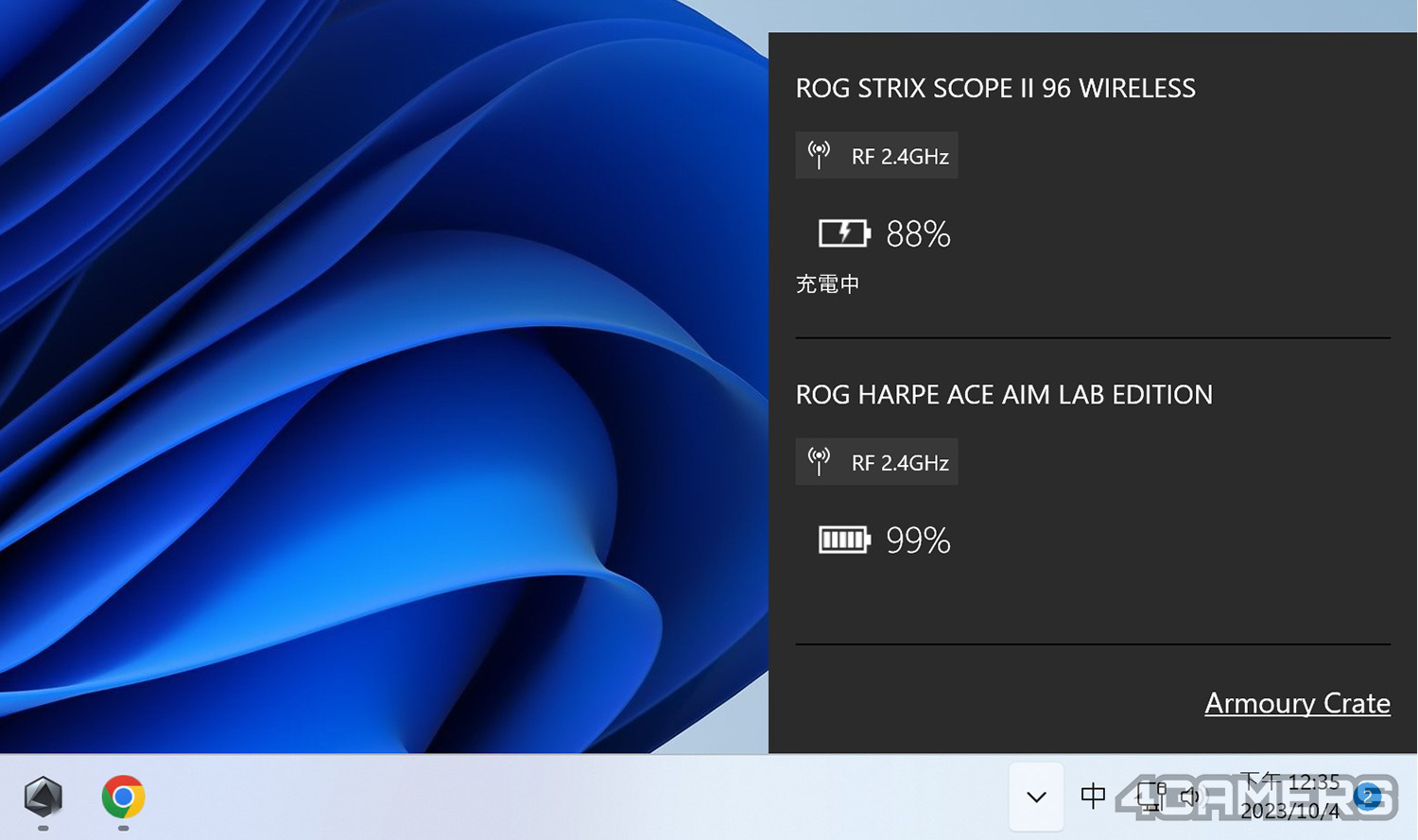Click the antenna icon under ROG HARPE ACE
Image resolution: width=1418 pixels, height=840 pixels.
coord(819,461)
